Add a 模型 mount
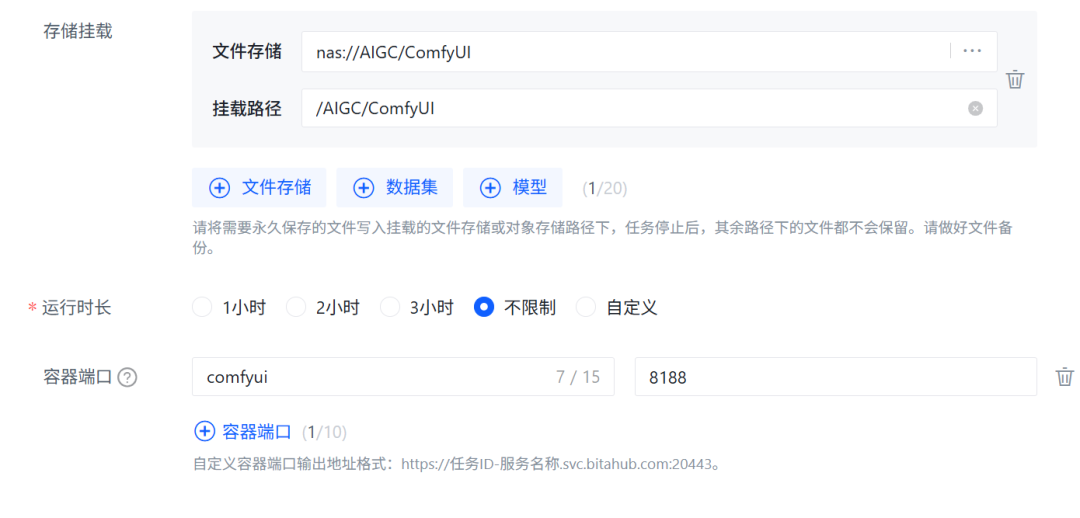 tap(512, 187)
